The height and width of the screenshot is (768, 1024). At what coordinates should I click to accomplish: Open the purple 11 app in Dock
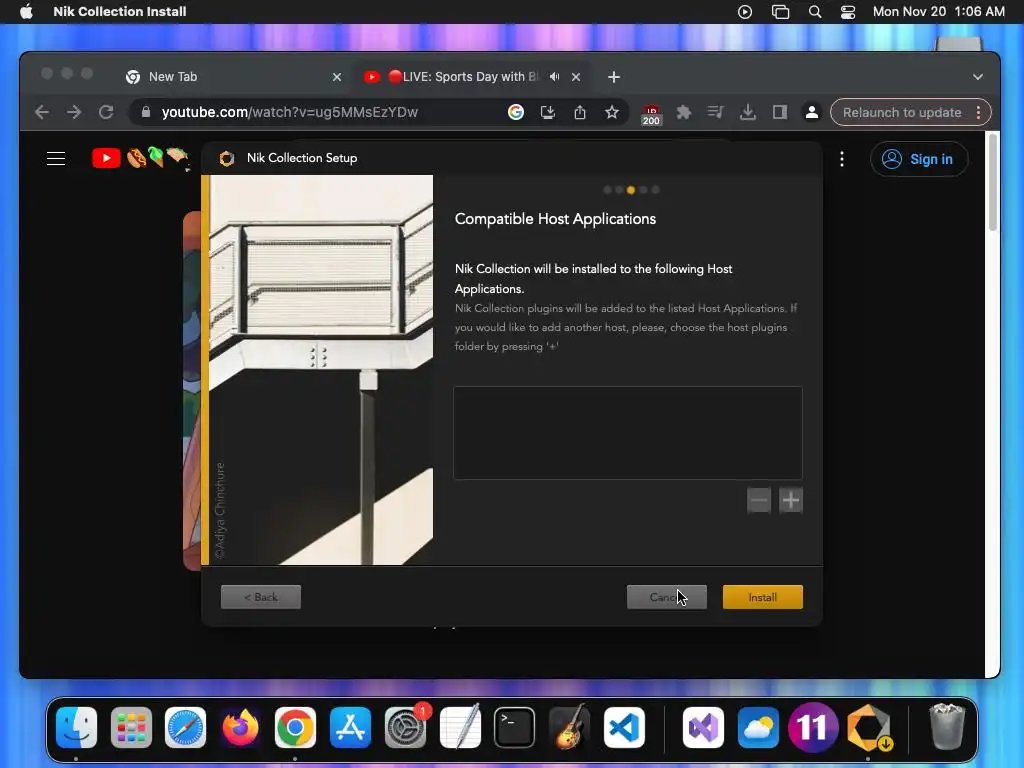pyautogui.click(x=812, y=727)
